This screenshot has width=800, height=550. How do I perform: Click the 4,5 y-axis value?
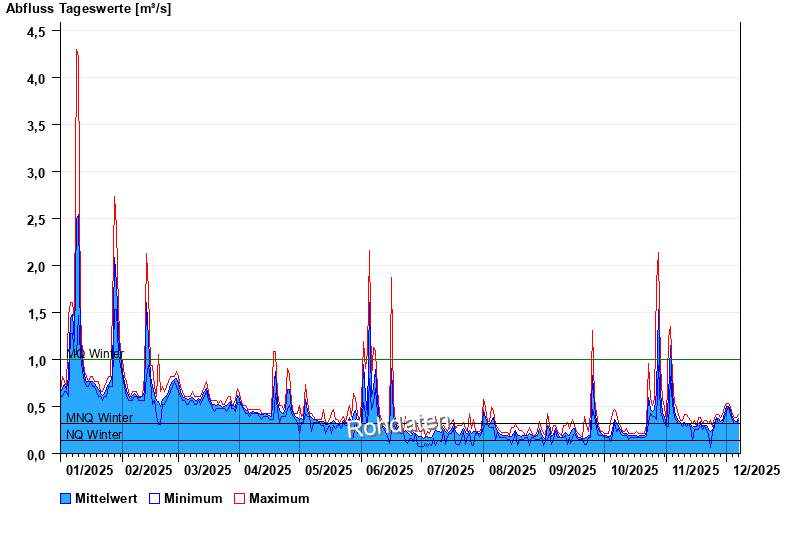(36, 31)
